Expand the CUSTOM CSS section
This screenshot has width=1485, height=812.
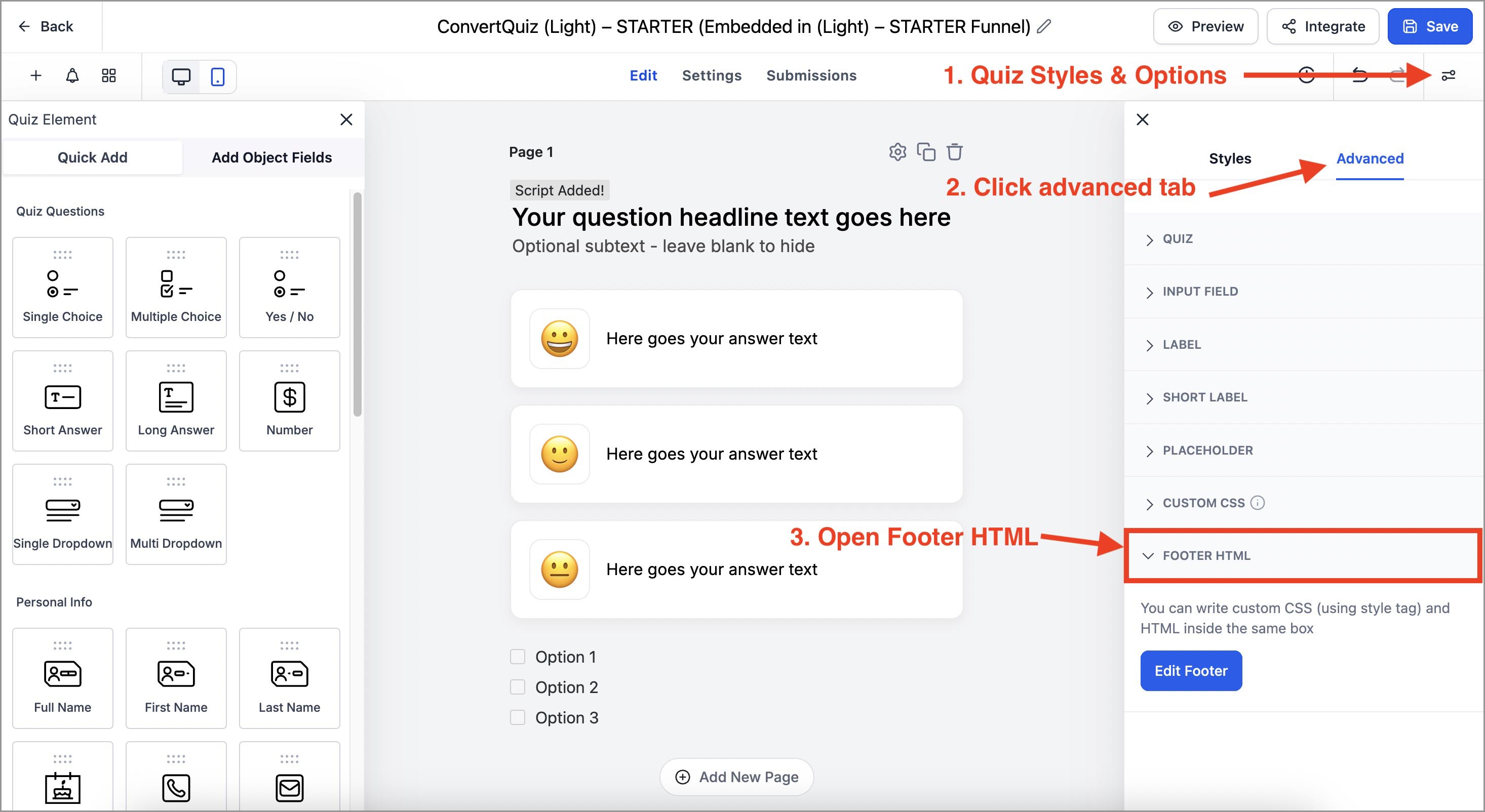(x=1204, y=503)
